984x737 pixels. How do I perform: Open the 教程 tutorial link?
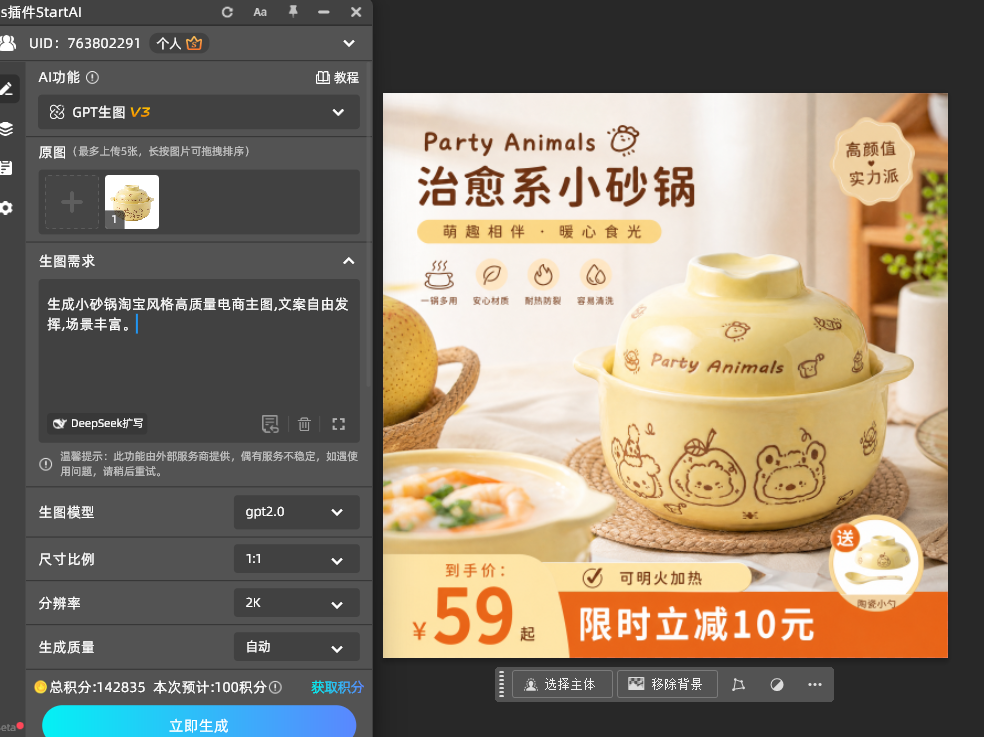pyautogui.click(x=337, y=78)
